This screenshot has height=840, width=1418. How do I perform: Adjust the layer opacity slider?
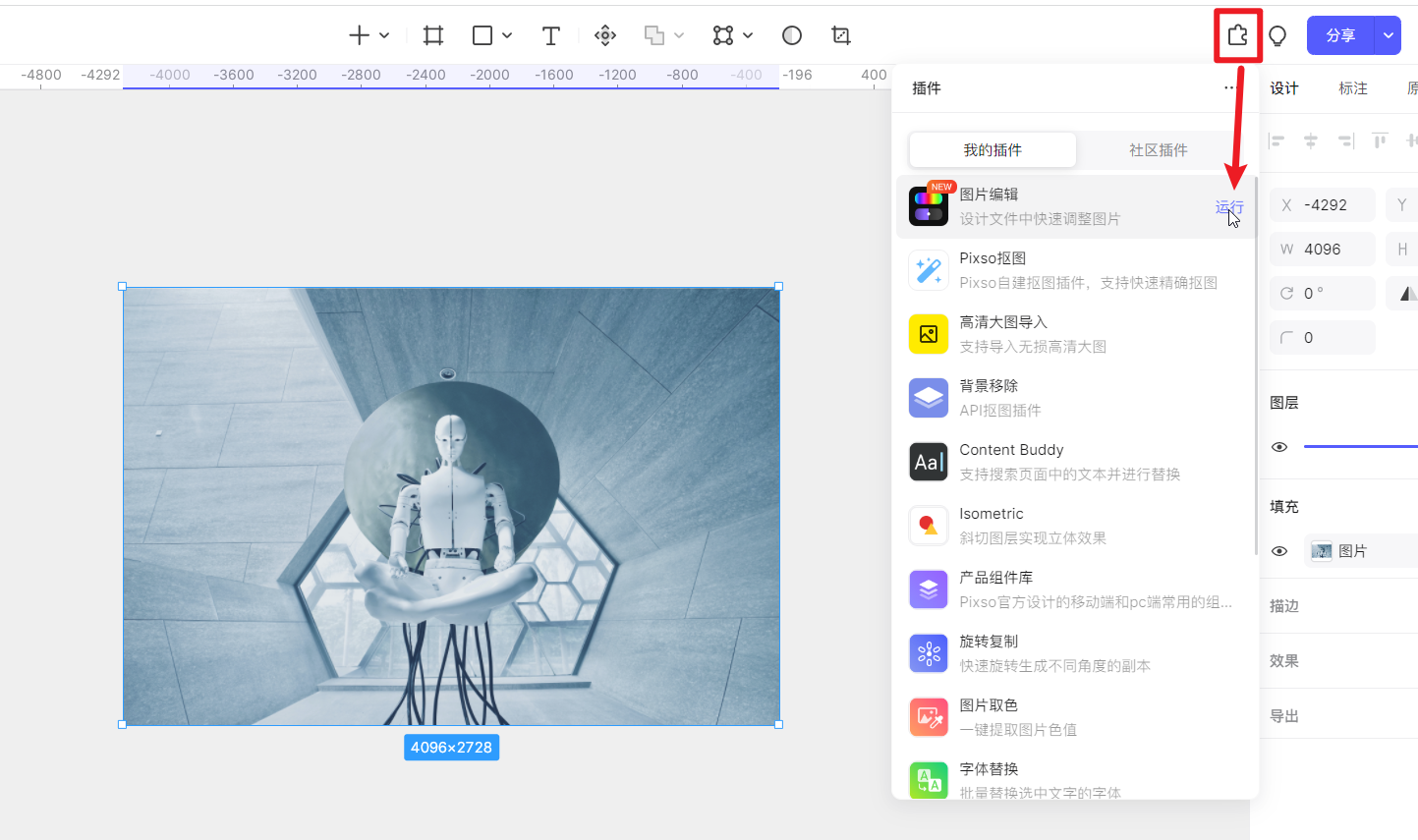click(x=1360, y=447)
